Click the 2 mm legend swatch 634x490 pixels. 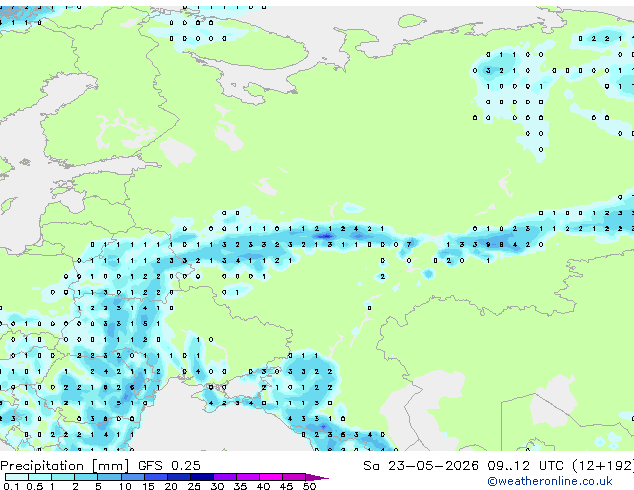tap(86, 477)
